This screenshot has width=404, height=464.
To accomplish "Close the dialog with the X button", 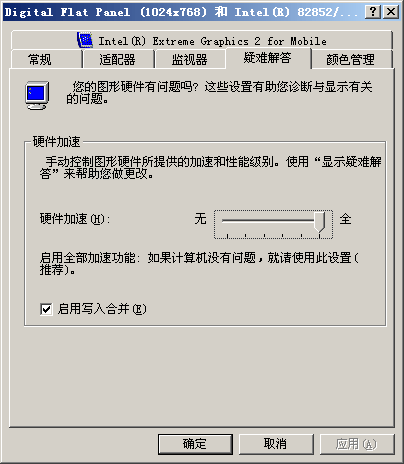I will coord(391,12).
